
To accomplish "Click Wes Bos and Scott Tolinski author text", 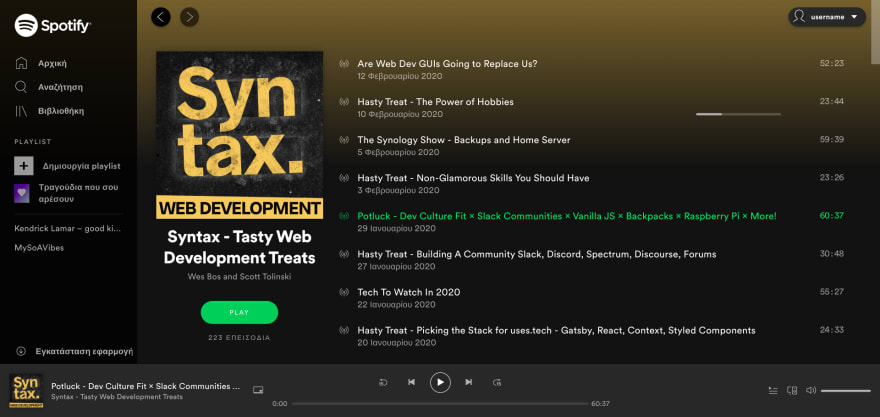I will pyautogui.click(x=240, y=277).
